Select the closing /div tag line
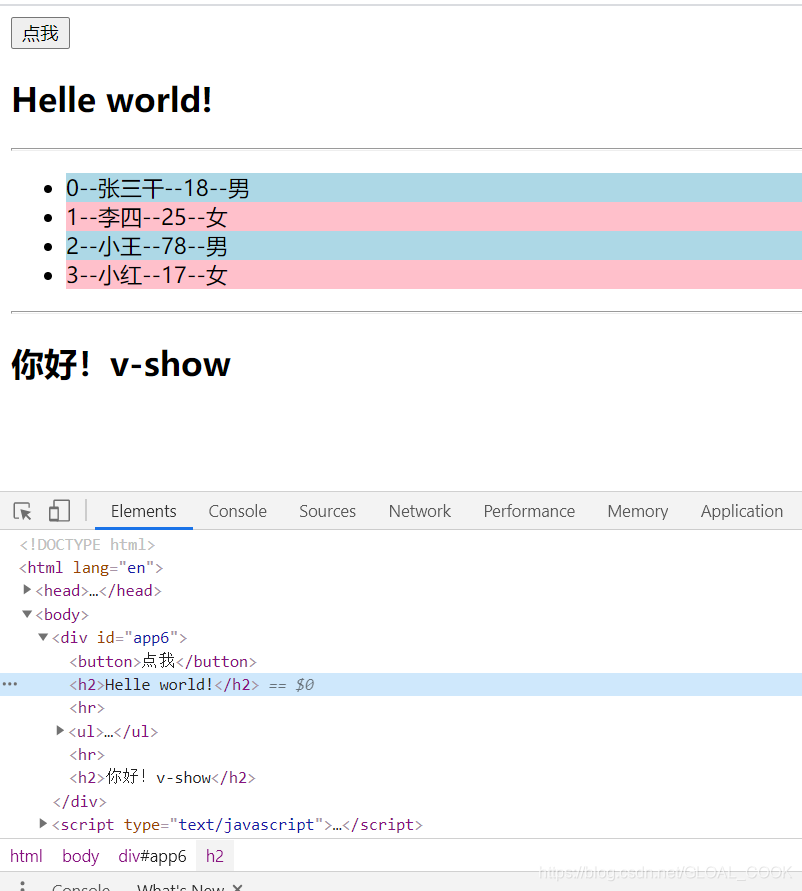Viewport: 802px width, 891px height. 80,801
